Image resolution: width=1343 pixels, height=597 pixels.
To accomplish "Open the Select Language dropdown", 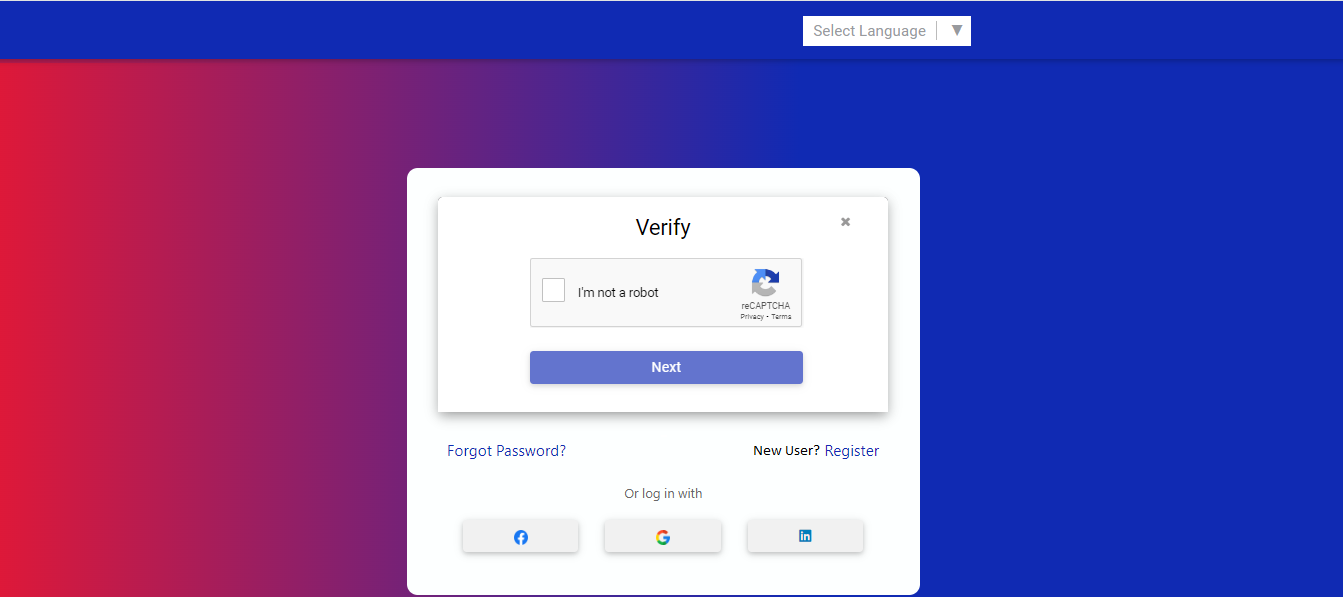I will coord(869,31).
